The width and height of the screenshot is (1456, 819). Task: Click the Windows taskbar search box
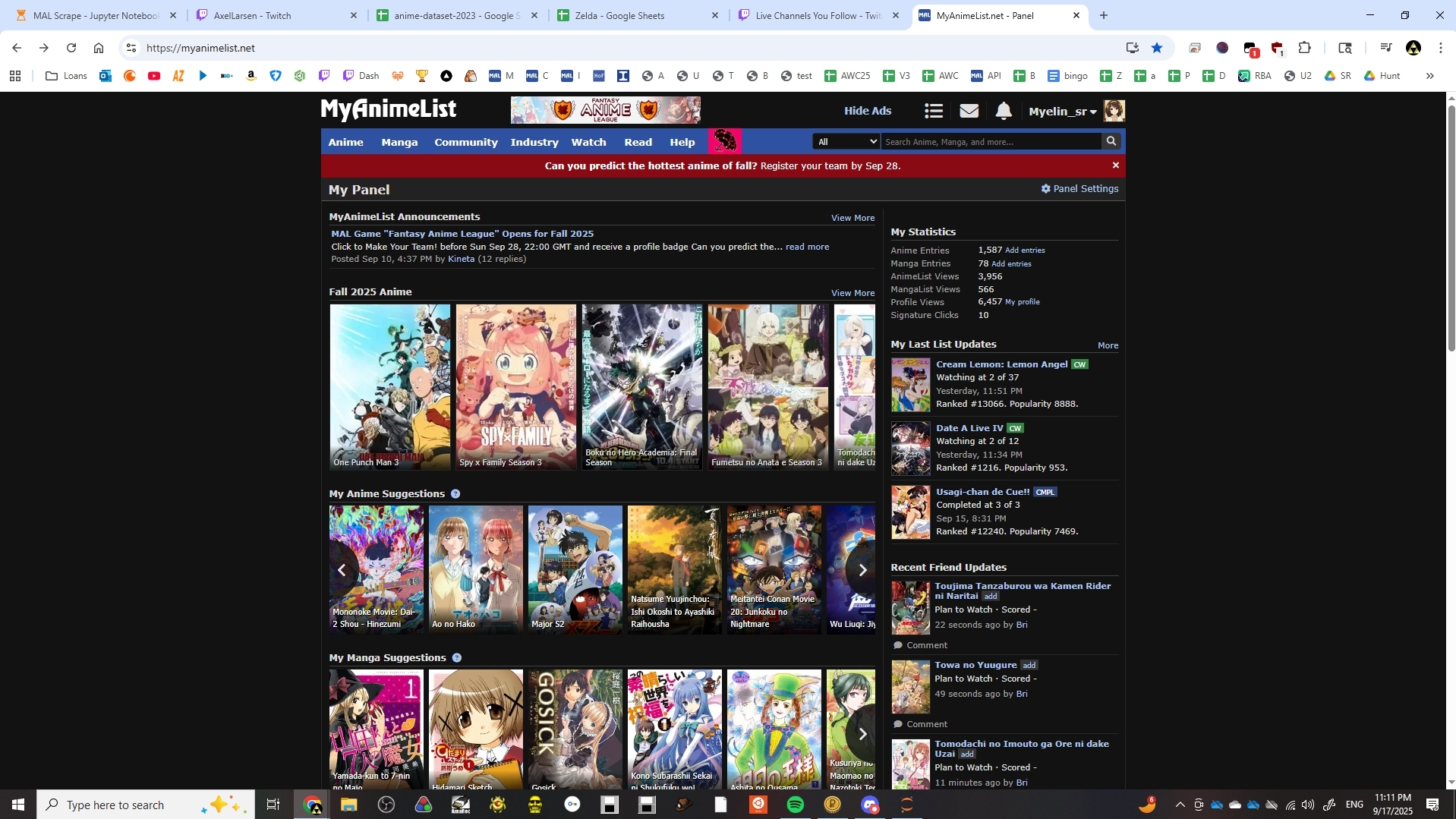click(x=146, y=805)
